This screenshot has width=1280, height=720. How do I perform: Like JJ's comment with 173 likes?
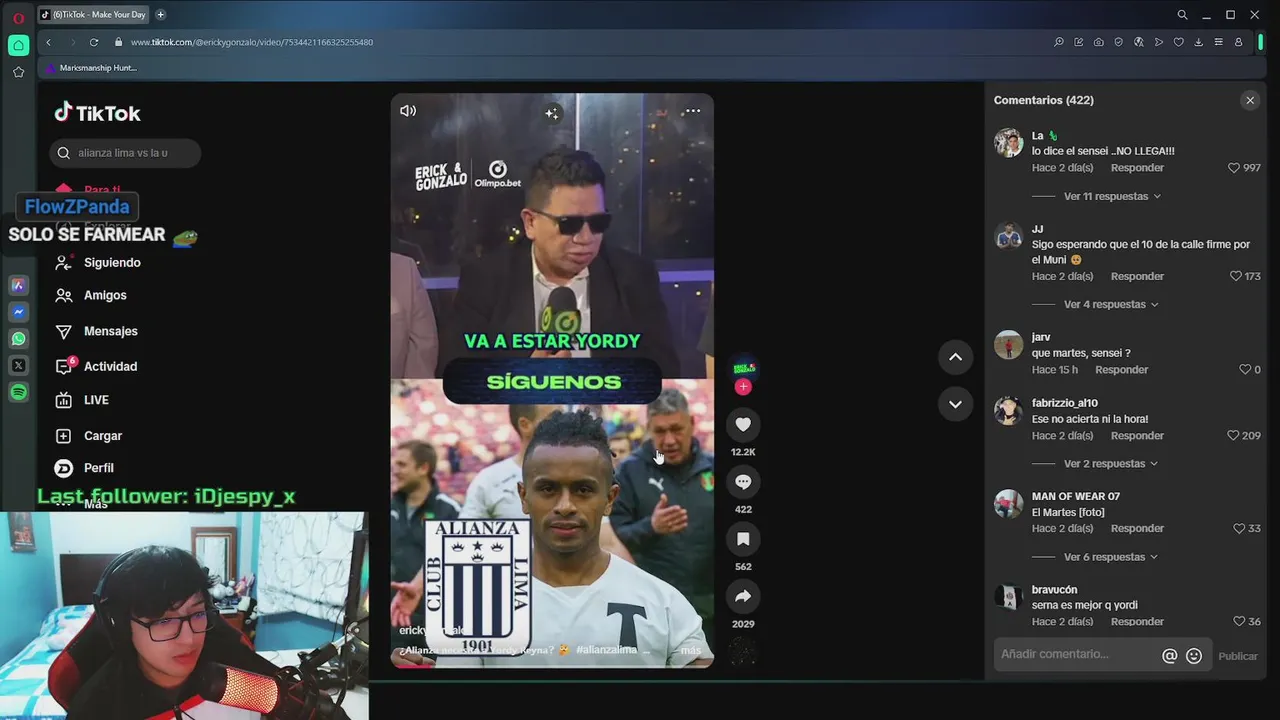point(1236,276)
